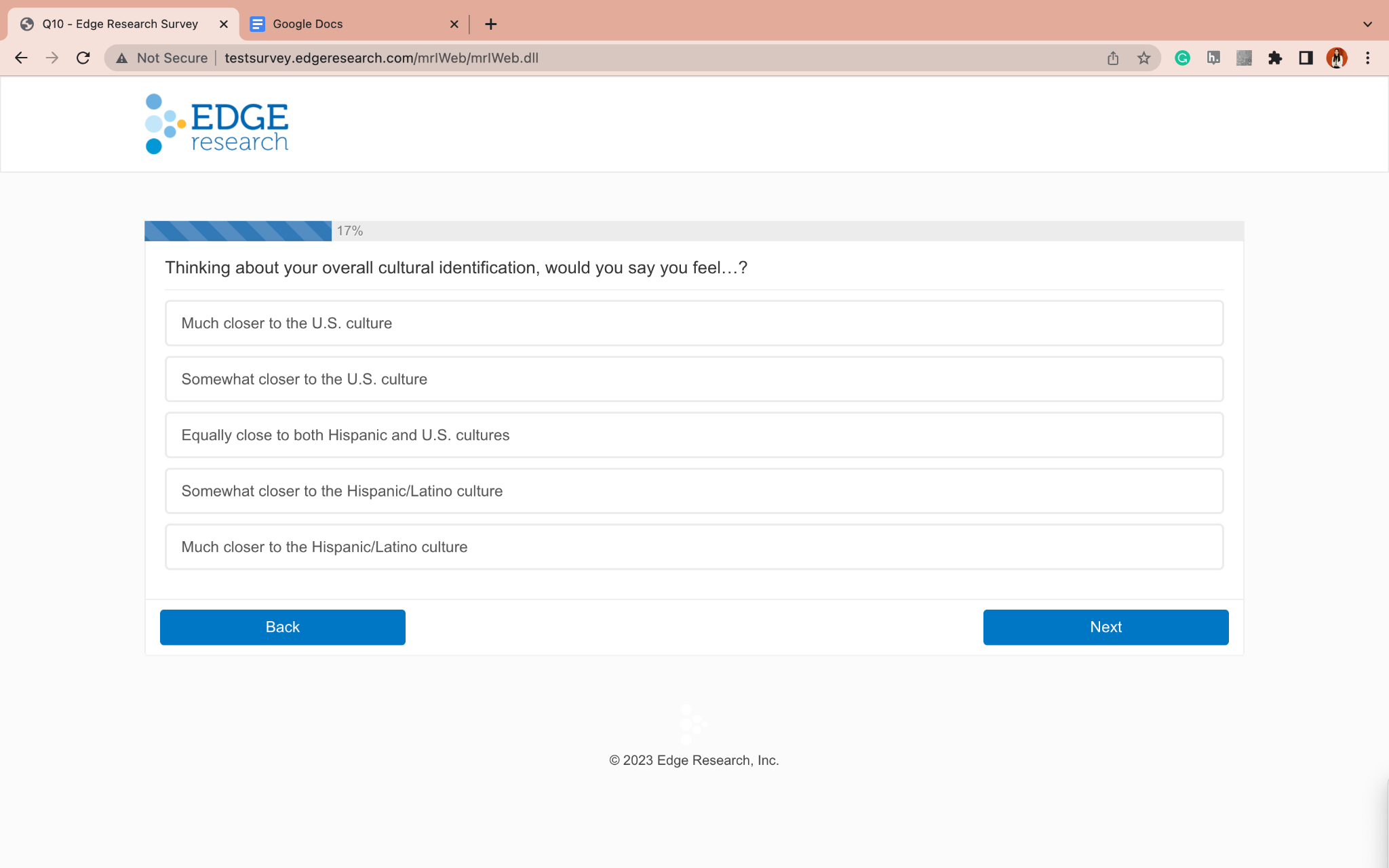Reload the survey page
This screenshot has height=868, width=1389.
click(x=83, y=58)
